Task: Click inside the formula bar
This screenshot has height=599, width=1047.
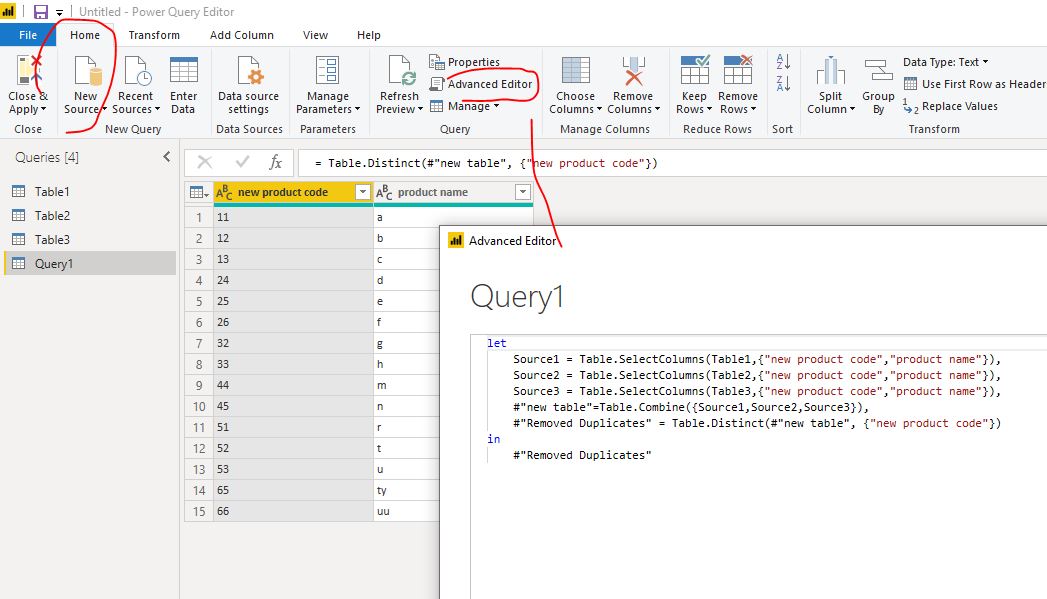Action: [x=672, y=163]
